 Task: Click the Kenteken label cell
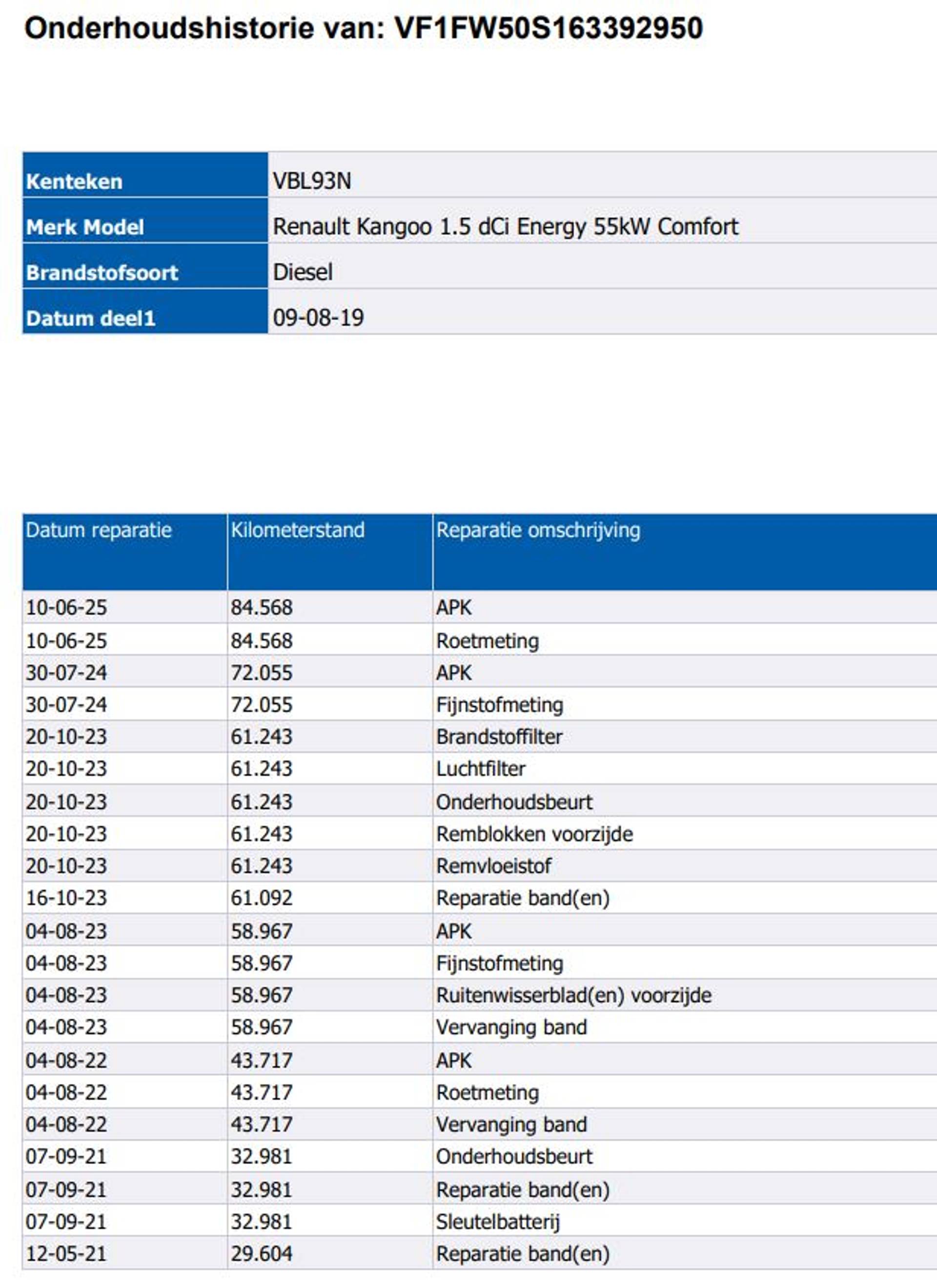pos(75,181)
